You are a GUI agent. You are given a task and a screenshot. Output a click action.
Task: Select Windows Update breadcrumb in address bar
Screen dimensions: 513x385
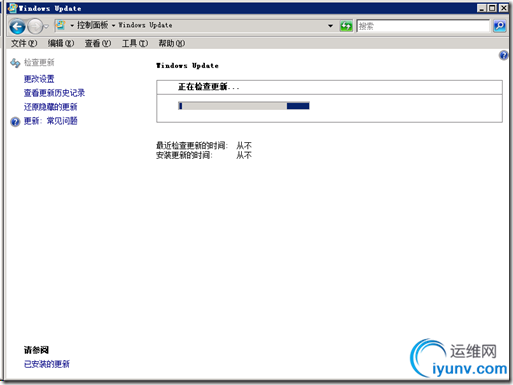click(x=145, y=25)
